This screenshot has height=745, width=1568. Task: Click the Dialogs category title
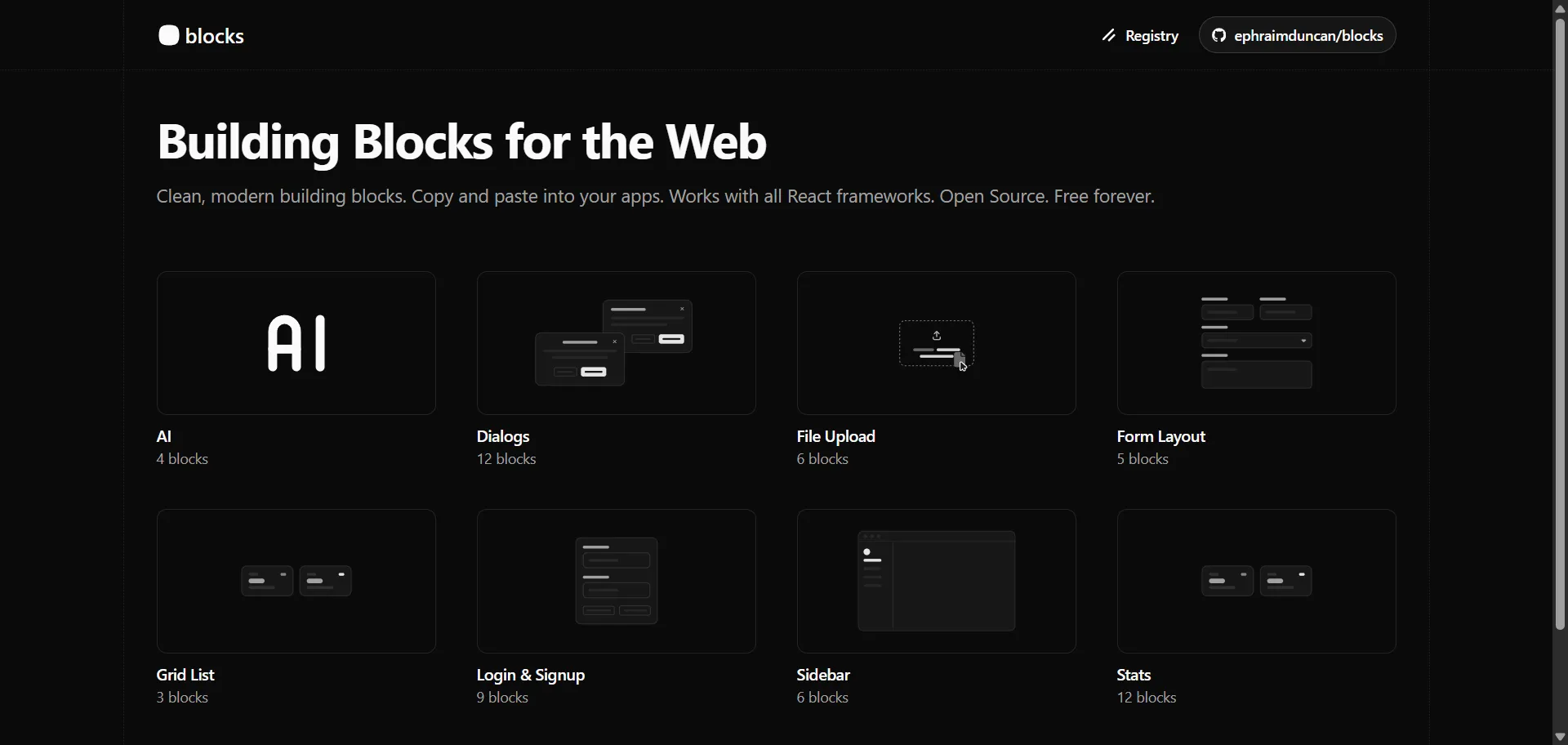504,437
